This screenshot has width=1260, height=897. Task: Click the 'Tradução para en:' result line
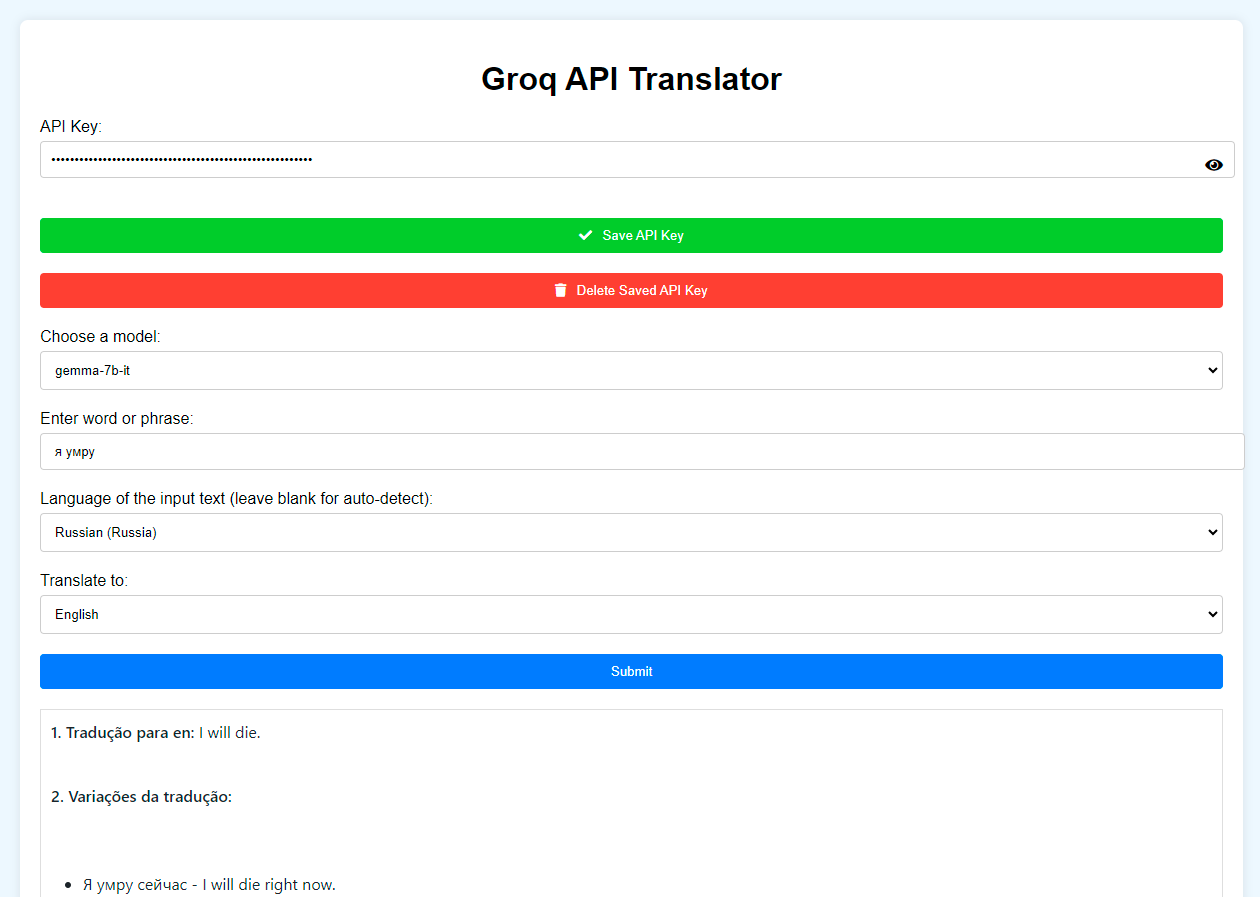click(156, 732)
